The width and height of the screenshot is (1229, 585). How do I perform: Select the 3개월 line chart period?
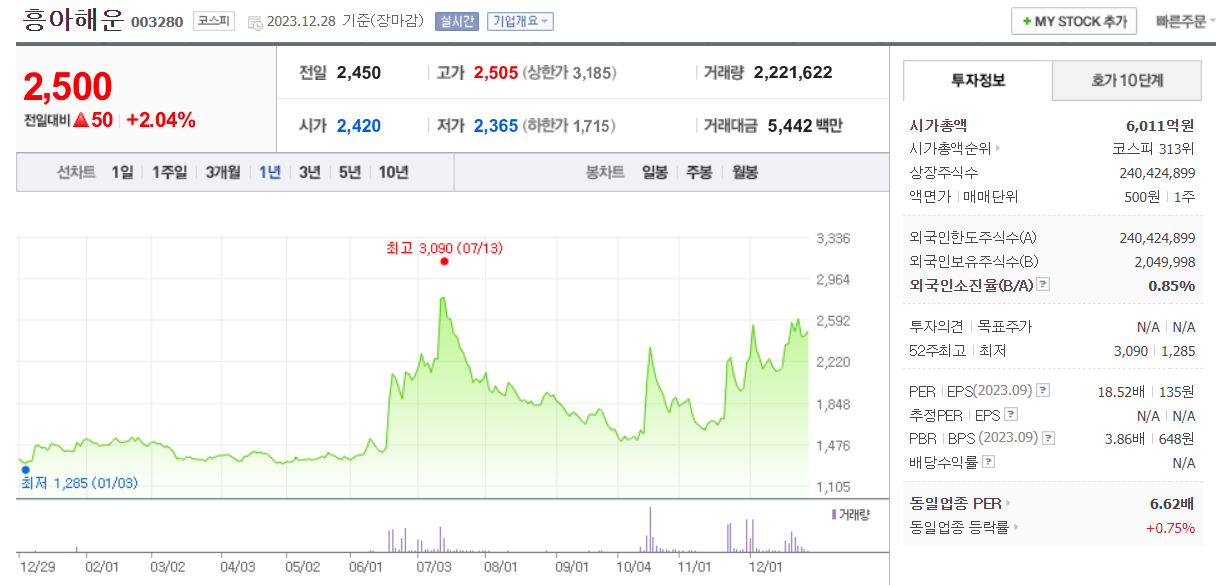click(223, 172)
